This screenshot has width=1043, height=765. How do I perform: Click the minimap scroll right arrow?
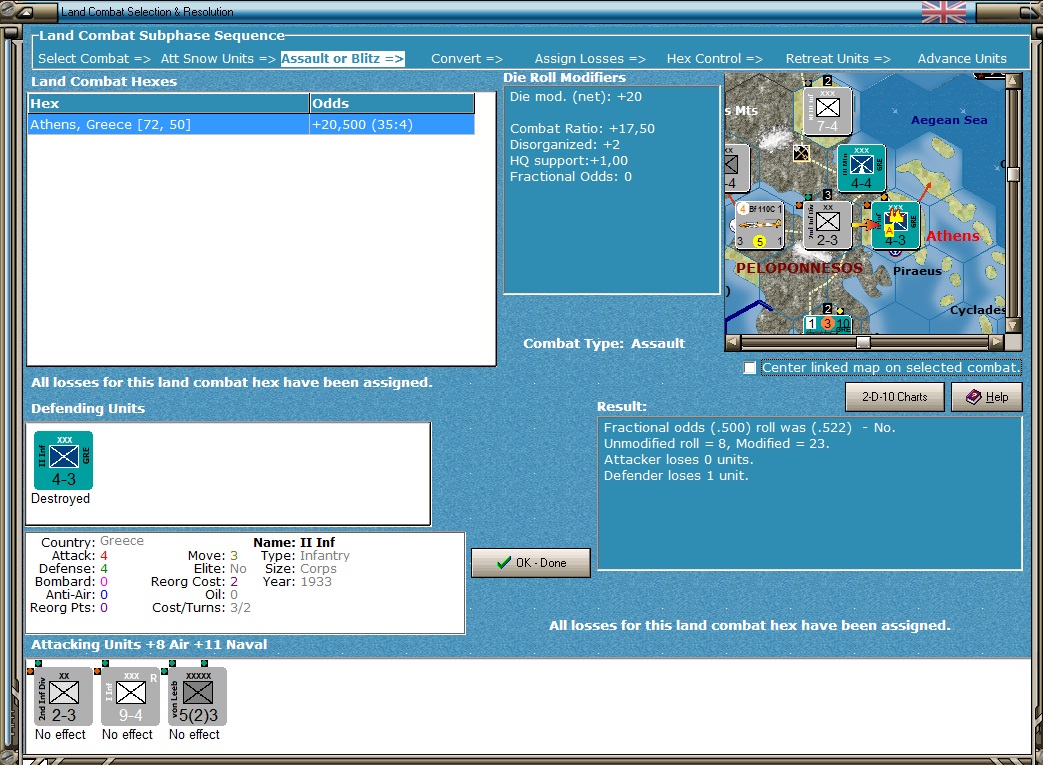[x=996, y=343]
